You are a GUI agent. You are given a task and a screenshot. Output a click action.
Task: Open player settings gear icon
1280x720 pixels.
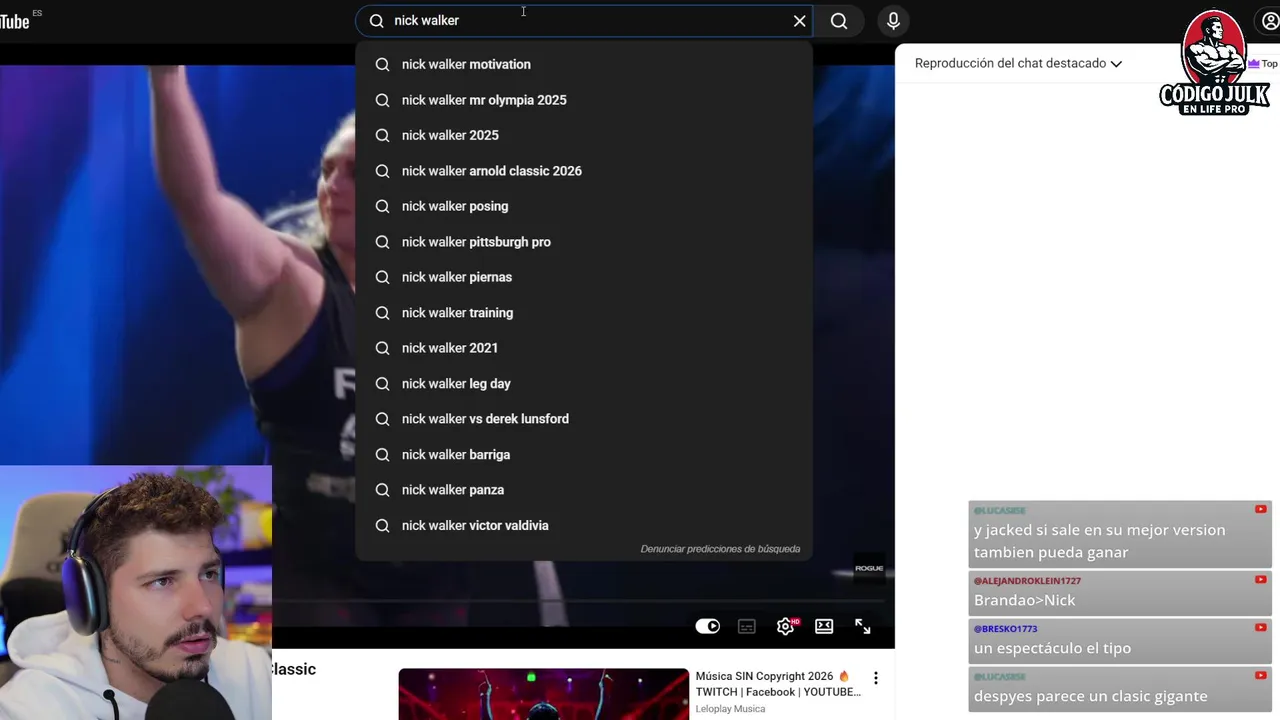point(786,626)
